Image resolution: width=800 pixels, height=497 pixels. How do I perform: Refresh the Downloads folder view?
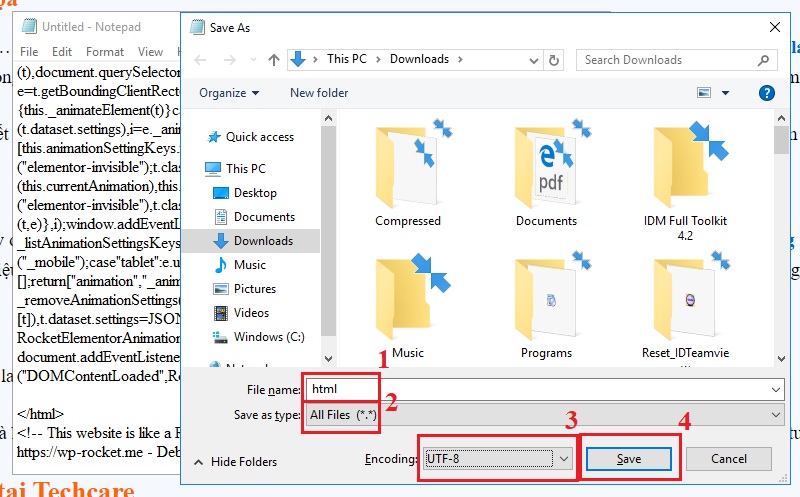pyautogui.click(x=554, y=60)
